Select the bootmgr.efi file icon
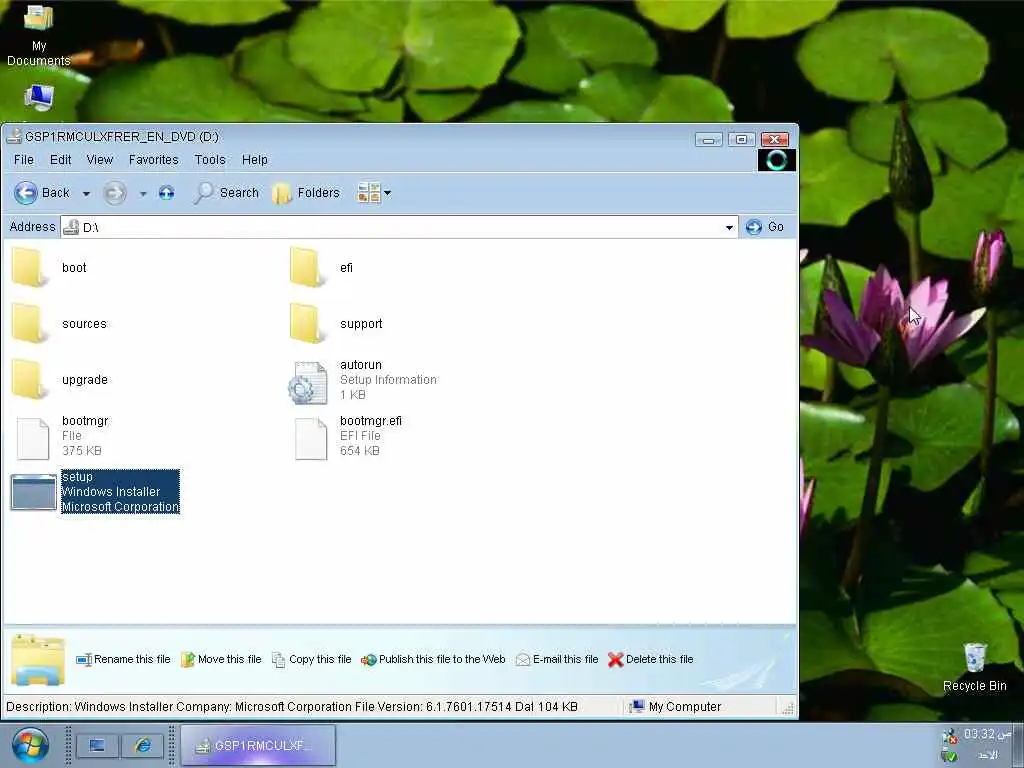The width and height of the screenshot is (1024, 768). (x=311, y=438)
